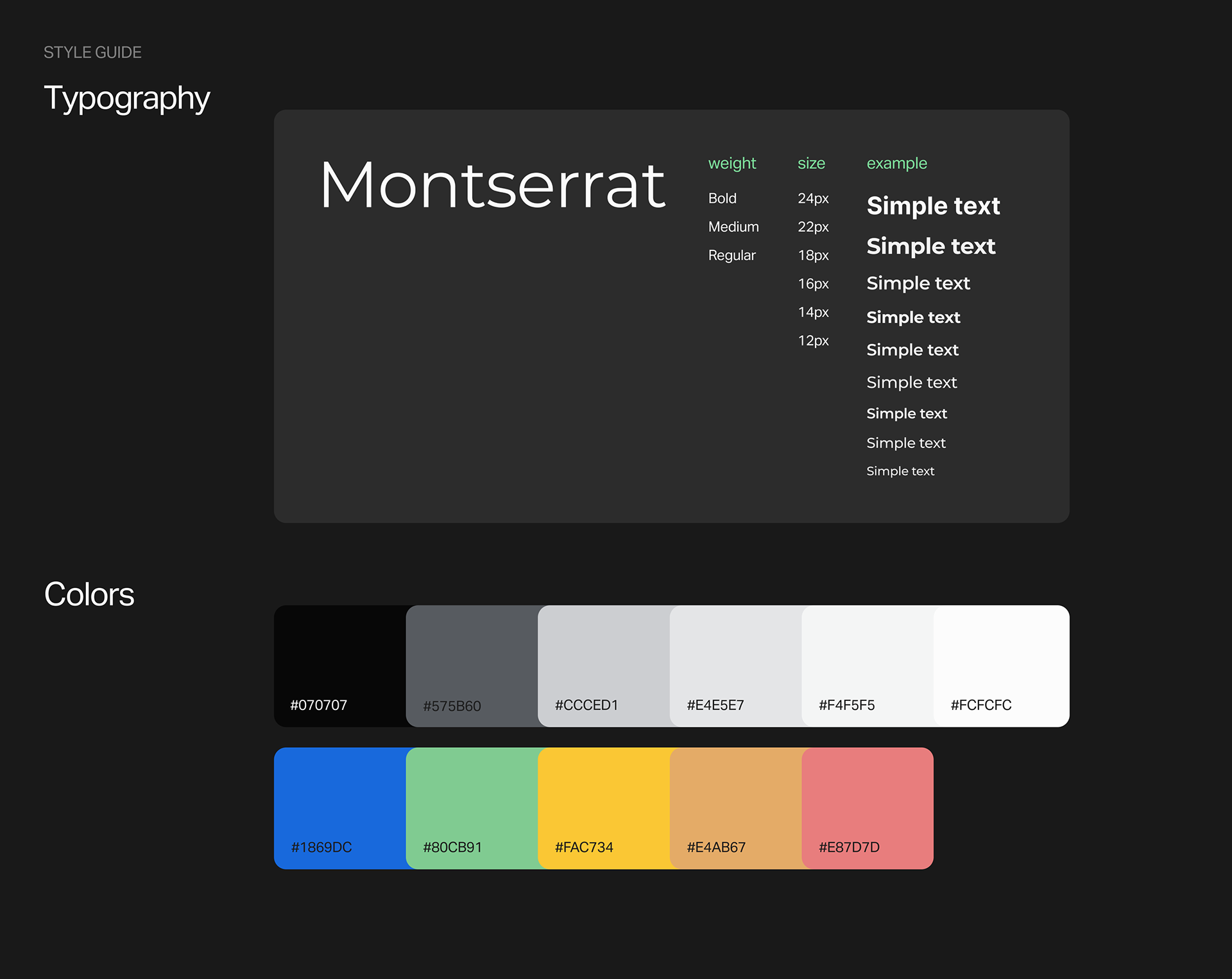The width and height of the screenshot is (1232, 979).
Task: Select the #E4AB67 orange swatch
Action: pos(737,808)
